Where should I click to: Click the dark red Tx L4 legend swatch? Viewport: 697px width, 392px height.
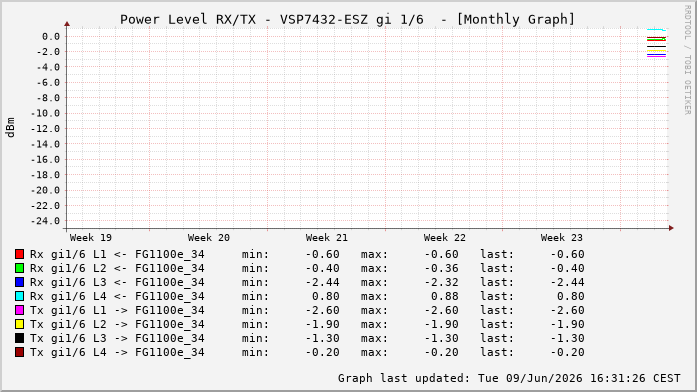(19, 352)
